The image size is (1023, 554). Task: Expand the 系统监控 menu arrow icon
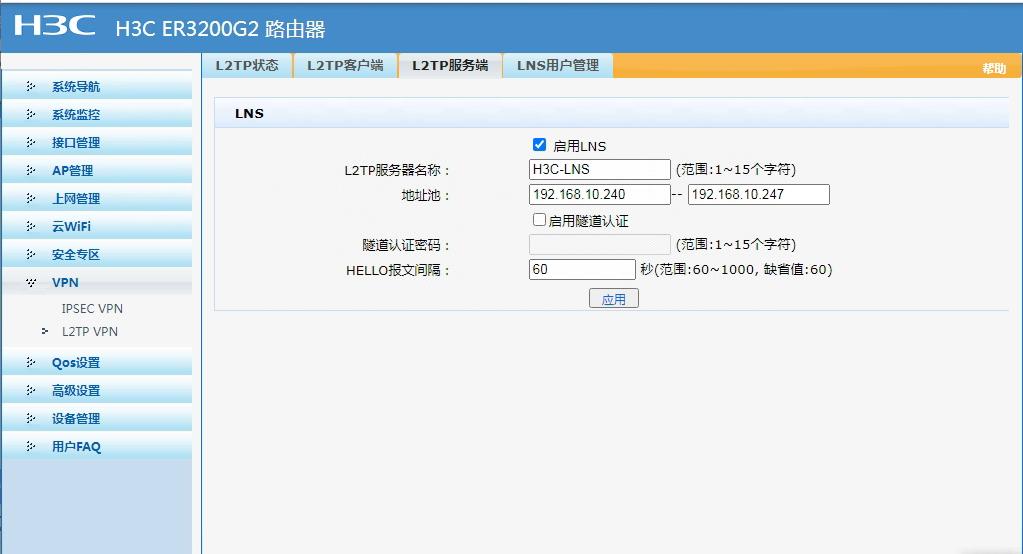pyautogui.click(x=31, y=114)
